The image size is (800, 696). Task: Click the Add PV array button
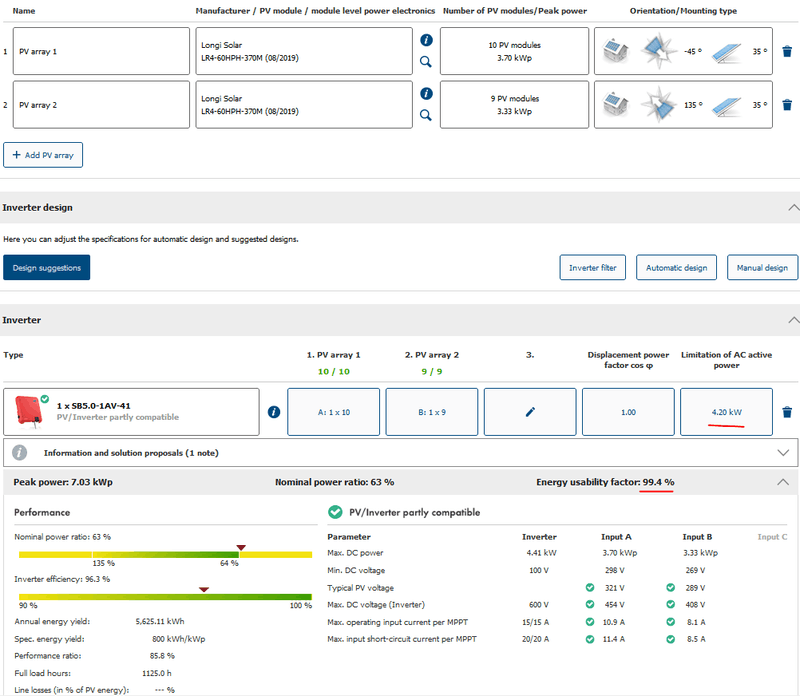(x=43, y=155)
